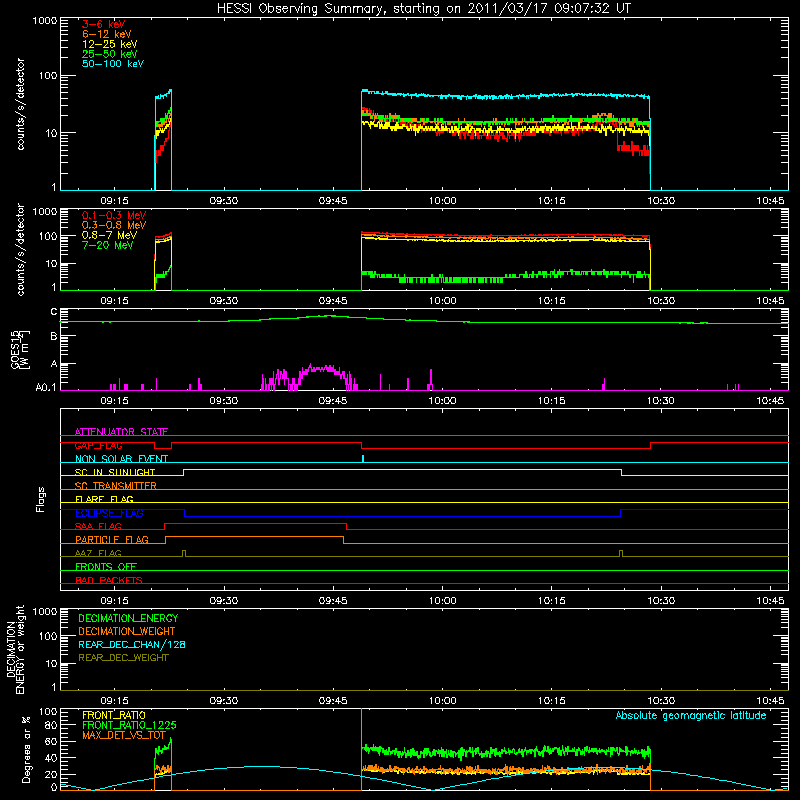Click the NON_SOLAR_EVENT flag label
Image resolution: width=800 pixels, height=800 pixels.
click(x=121, y=459)
